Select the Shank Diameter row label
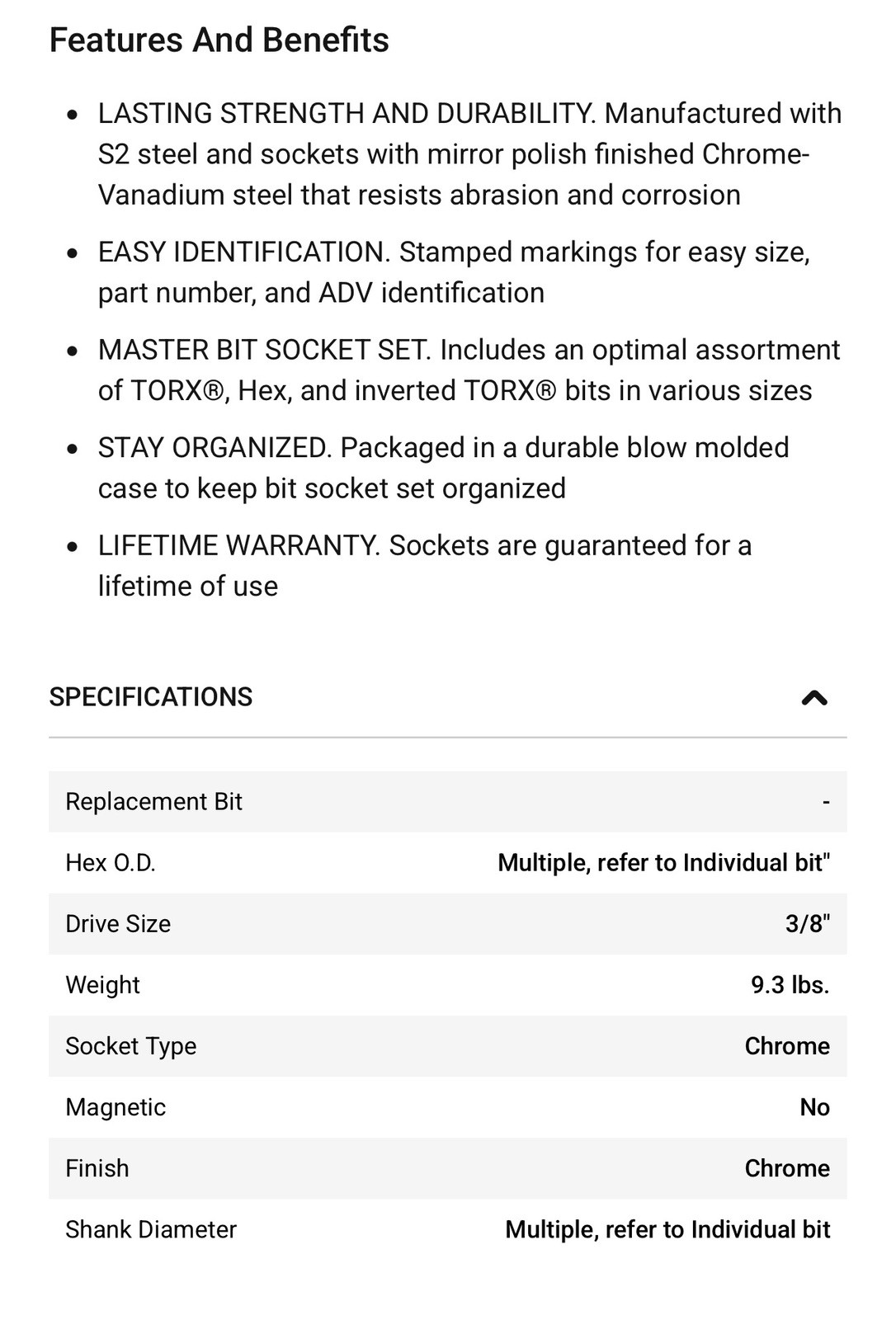 [151, 1229]
